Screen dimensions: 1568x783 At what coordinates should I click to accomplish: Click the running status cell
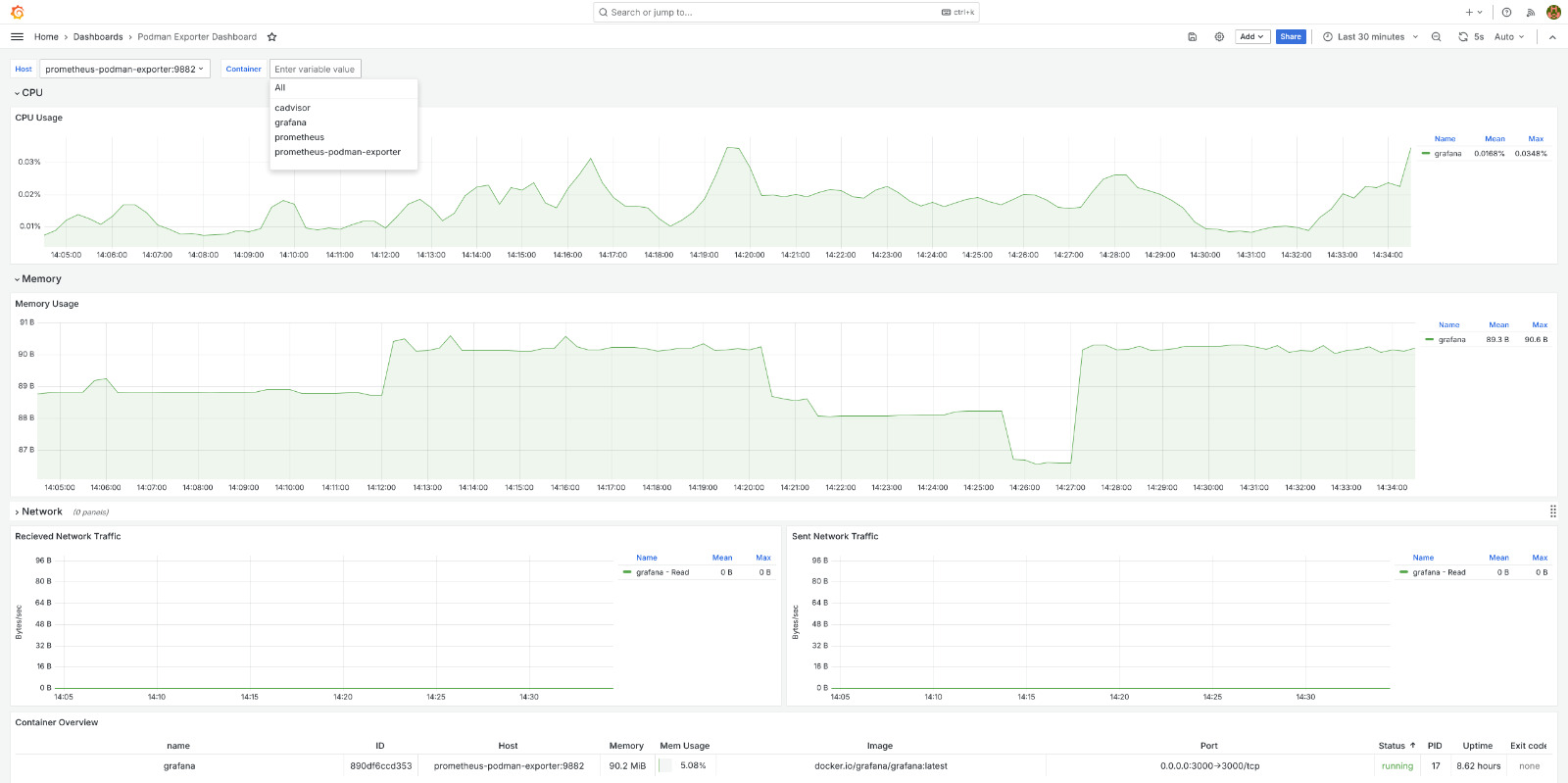coord(1397,766)
